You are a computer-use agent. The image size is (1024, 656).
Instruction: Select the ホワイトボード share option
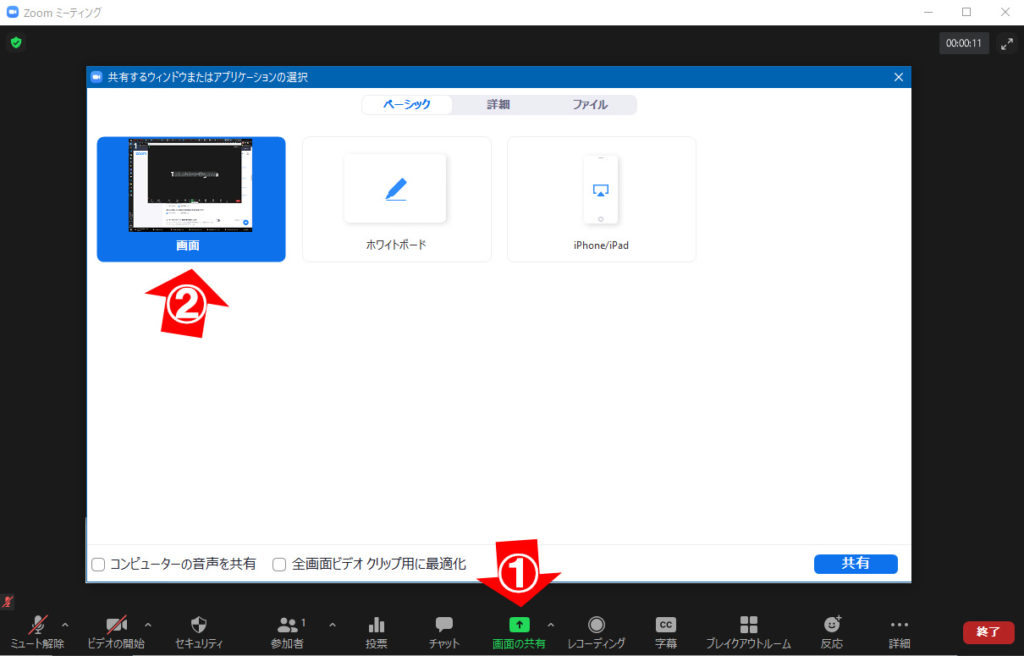pos(396,199)
